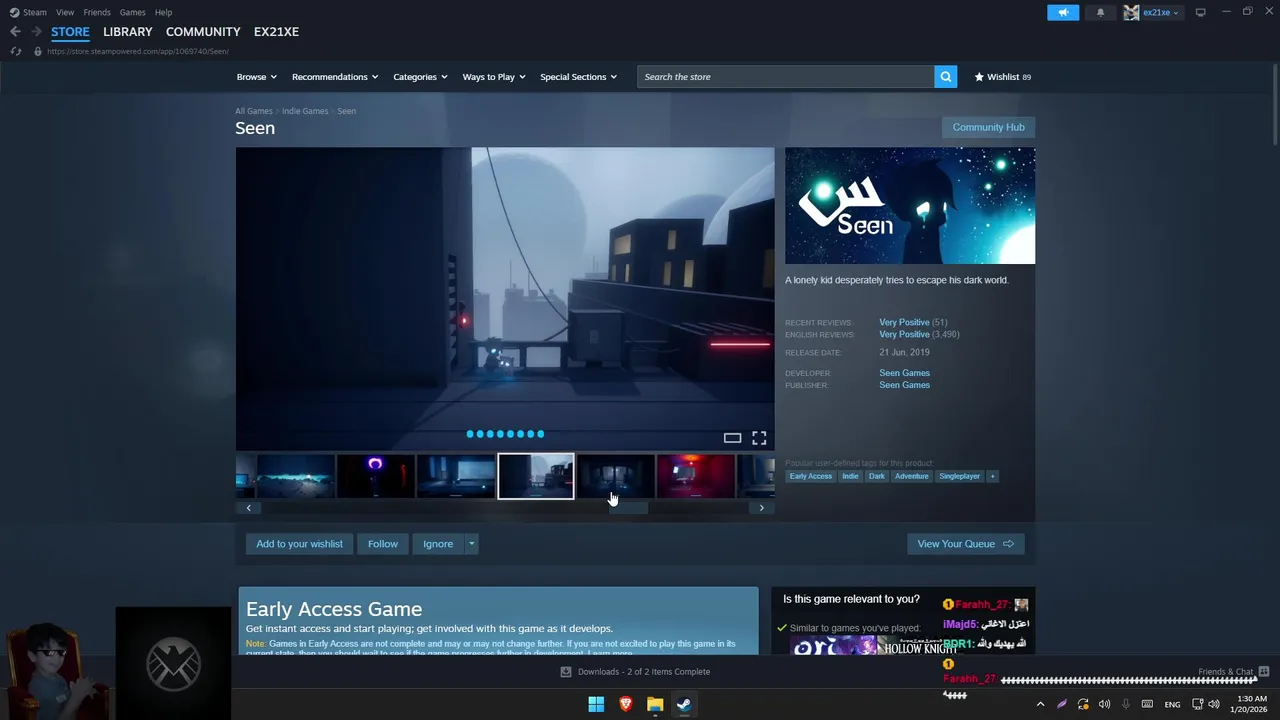Click the Follow button
The image size is (1280, 720).
point(383,544)
